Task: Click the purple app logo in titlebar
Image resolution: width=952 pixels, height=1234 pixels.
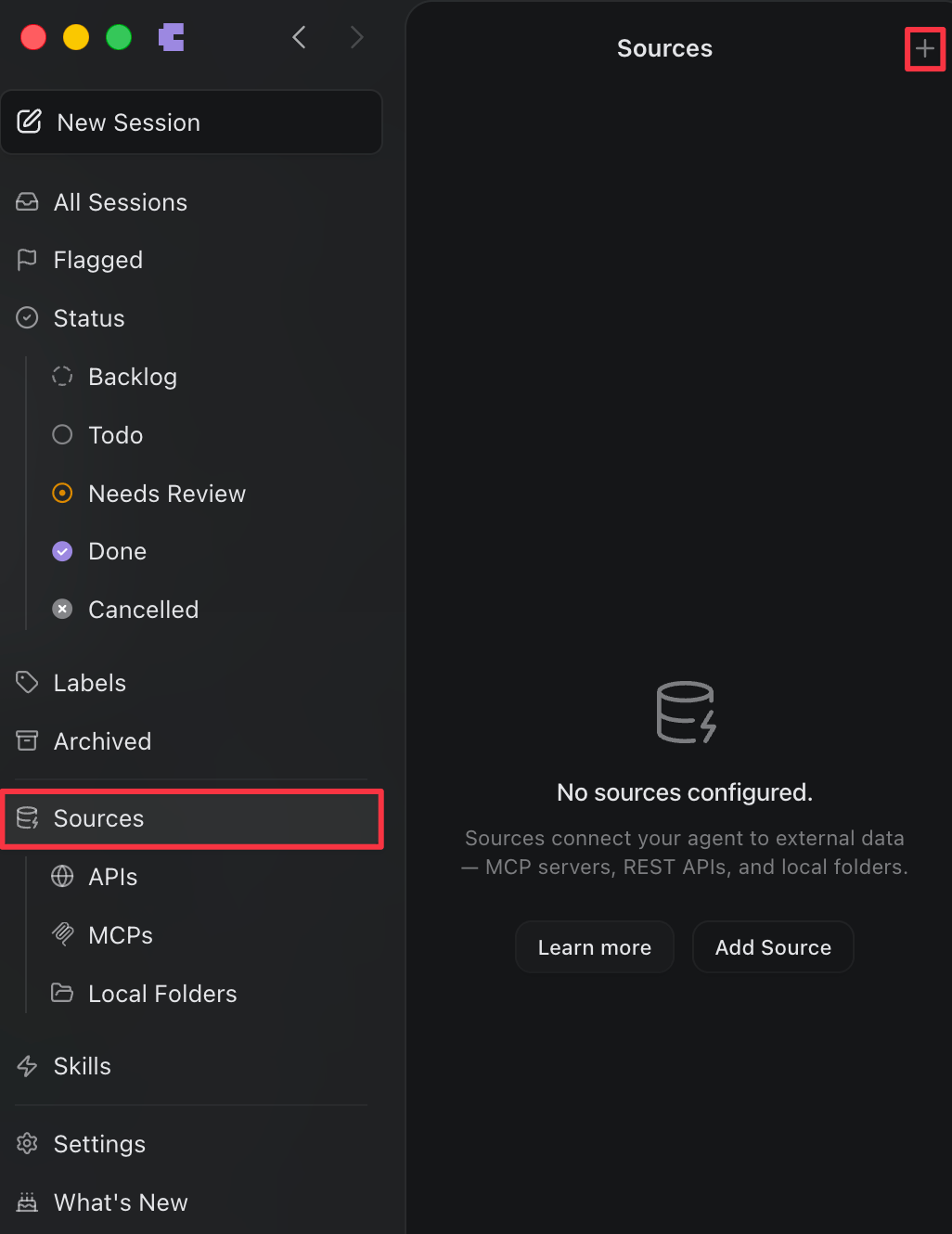Action: tap(171, 37)
